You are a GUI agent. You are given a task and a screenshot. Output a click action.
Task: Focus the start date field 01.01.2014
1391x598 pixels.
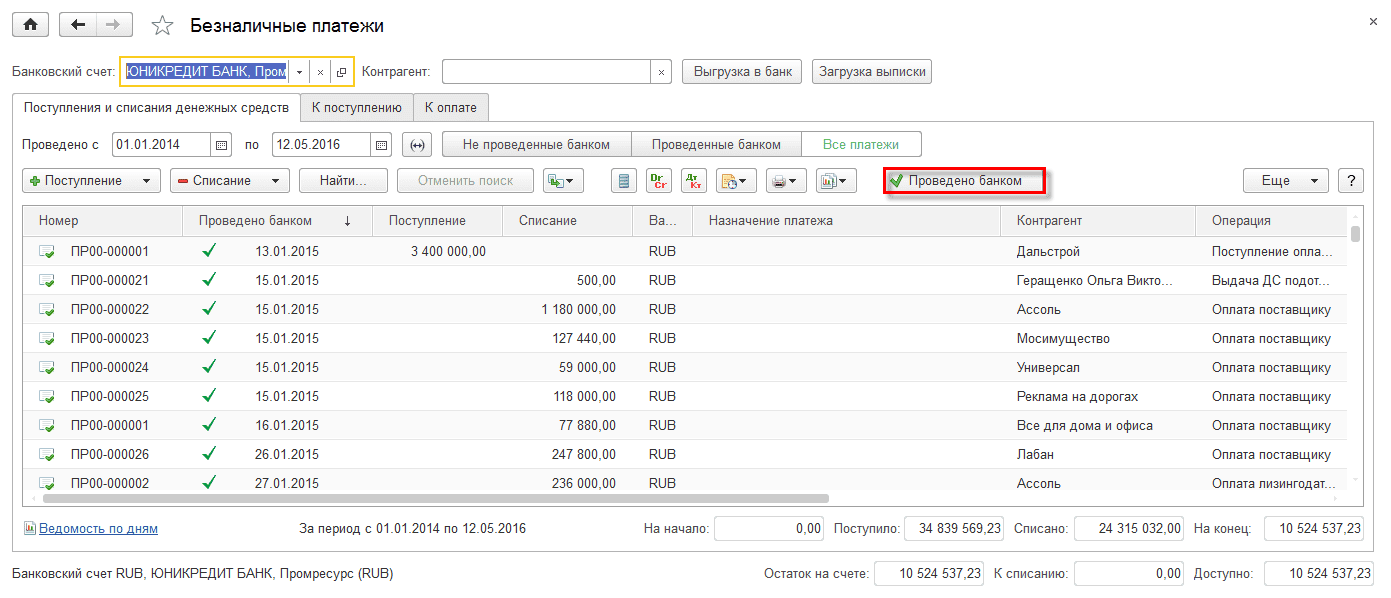[162, 145]
